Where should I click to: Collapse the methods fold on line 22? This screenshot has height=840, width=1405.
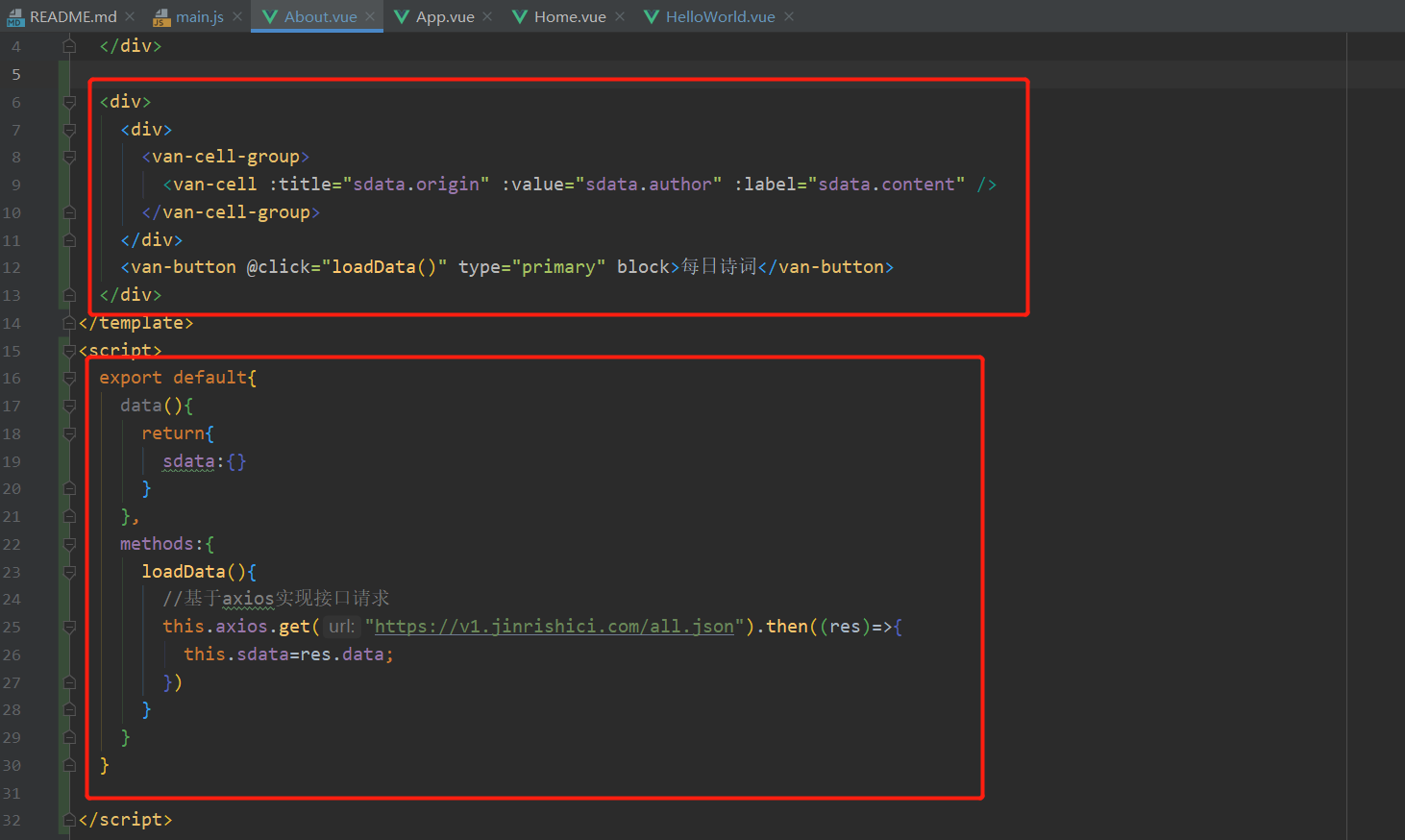[x=69, y=545]
